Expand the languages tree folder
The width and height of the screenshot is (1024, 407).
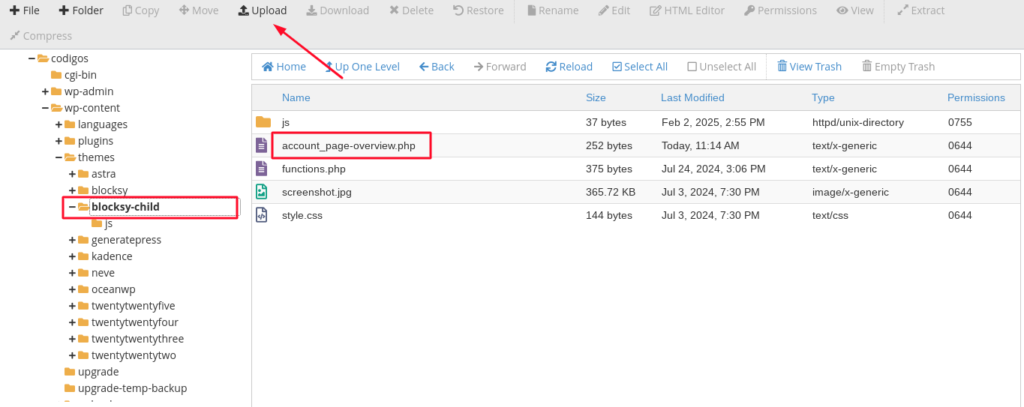[x=59, y=124]
